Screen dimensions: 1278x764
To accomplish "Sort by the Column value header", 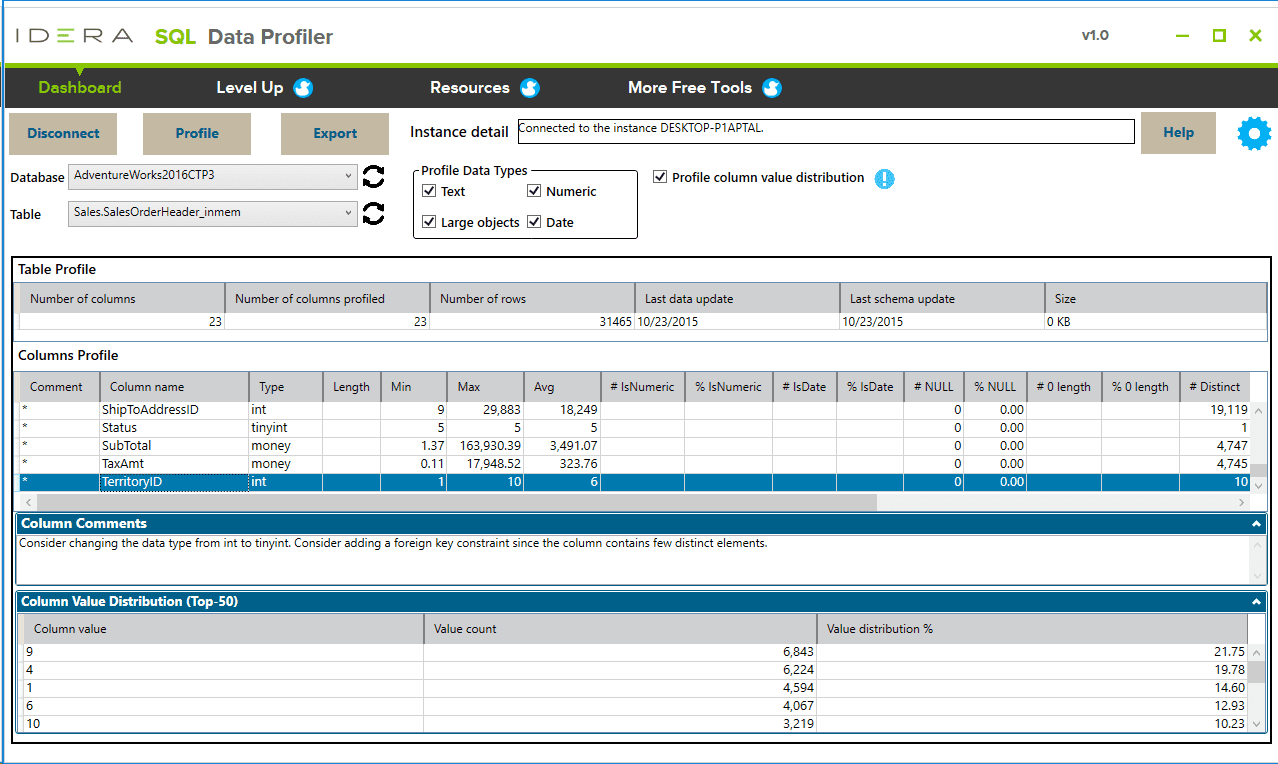I will [224, 629].
